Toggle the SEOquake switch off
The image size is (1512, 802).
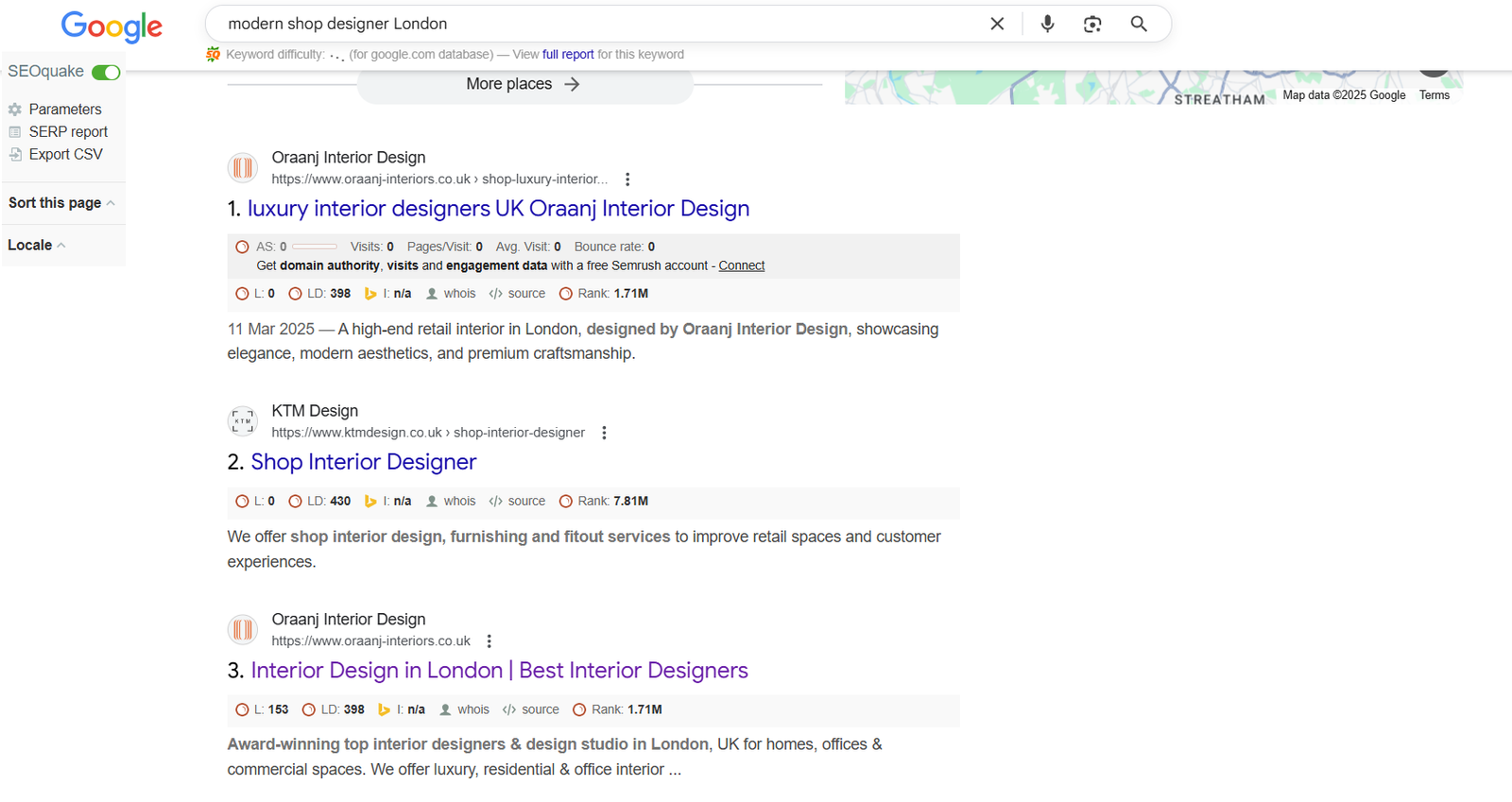pos(106,73)
